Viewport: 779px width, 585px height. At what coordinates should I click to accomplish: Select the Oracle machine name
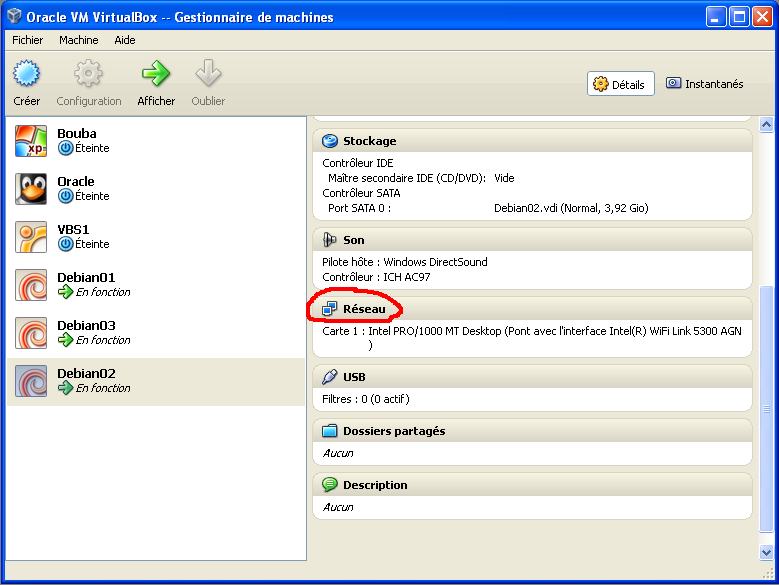point(76,181)
